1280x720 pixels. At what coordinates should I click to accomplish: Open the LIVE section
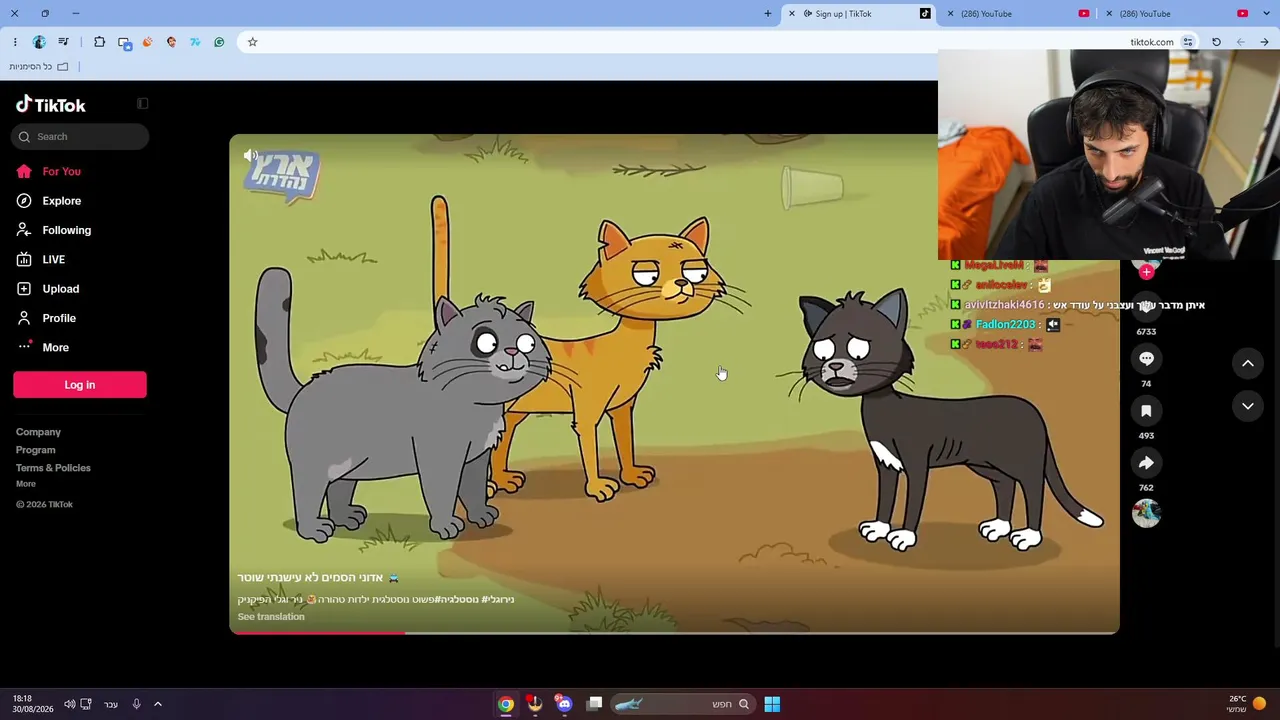[x=53, y=260]
